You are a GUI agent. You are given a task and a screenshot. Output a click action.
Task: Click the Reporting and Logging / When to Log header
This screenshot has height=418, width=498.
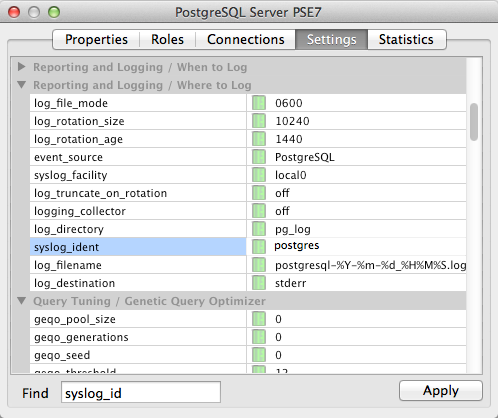(x=140, y=67)
